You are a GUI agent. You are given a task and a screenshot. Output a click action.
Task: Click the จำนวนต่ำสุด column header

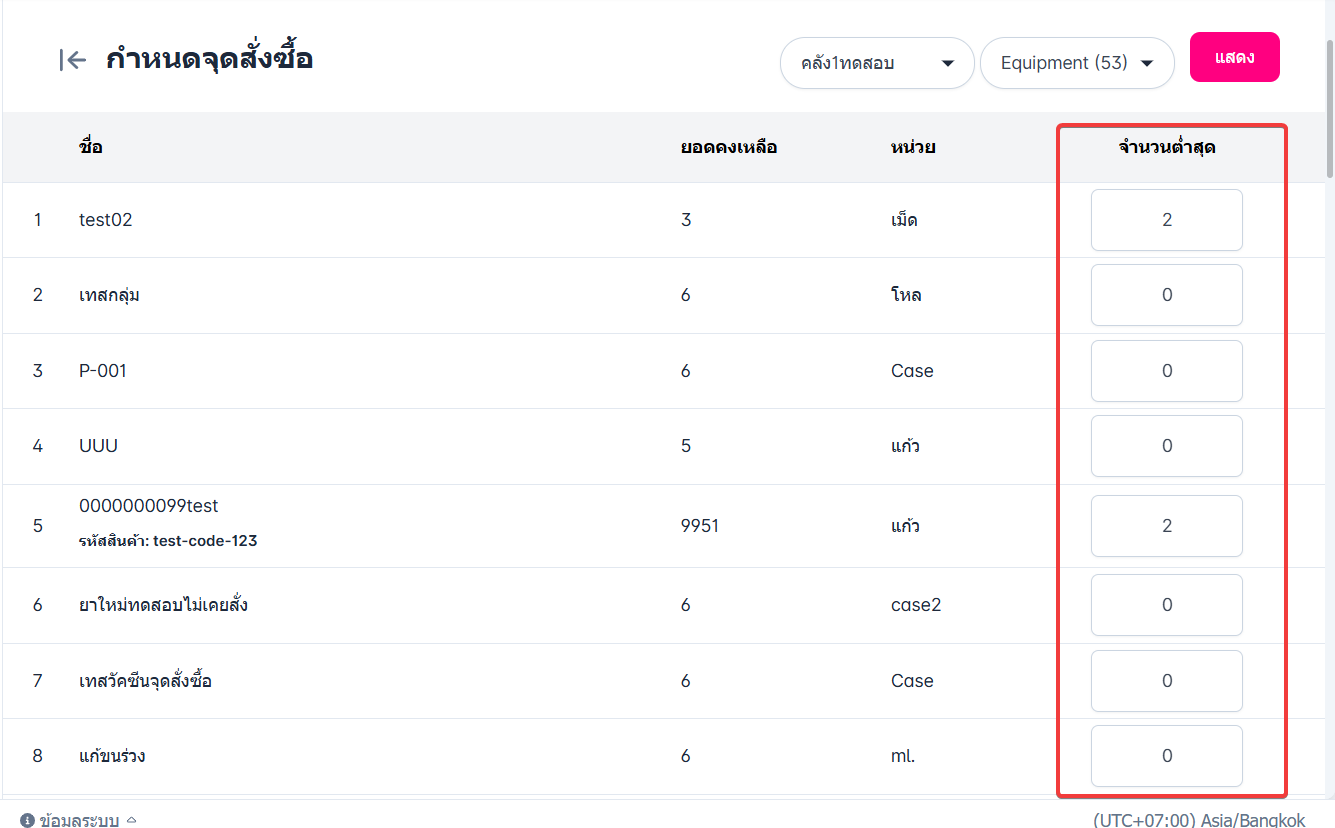pos(1166,148)
